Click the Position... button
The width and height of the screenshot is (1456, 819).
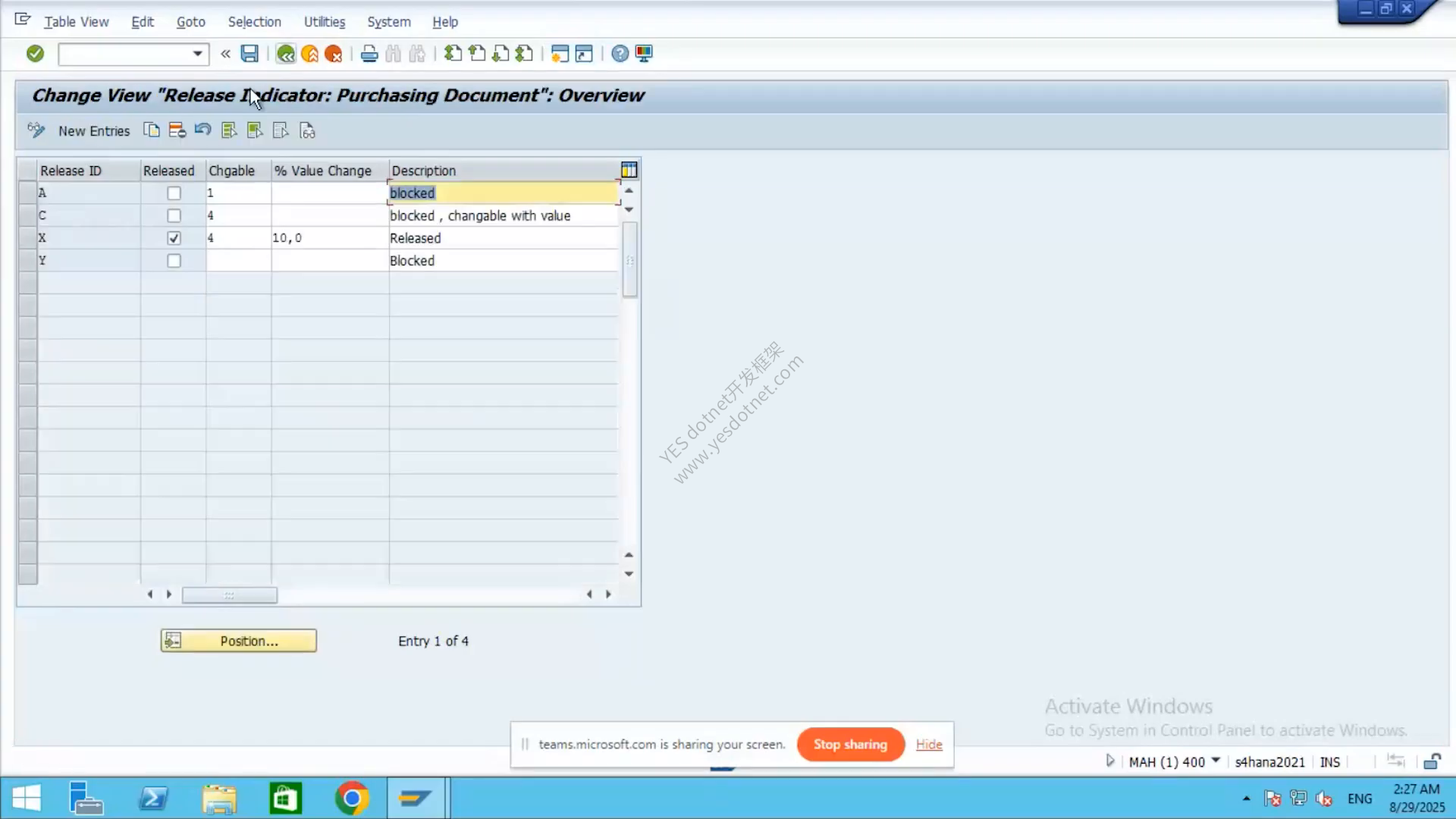[x=238, y=641]
